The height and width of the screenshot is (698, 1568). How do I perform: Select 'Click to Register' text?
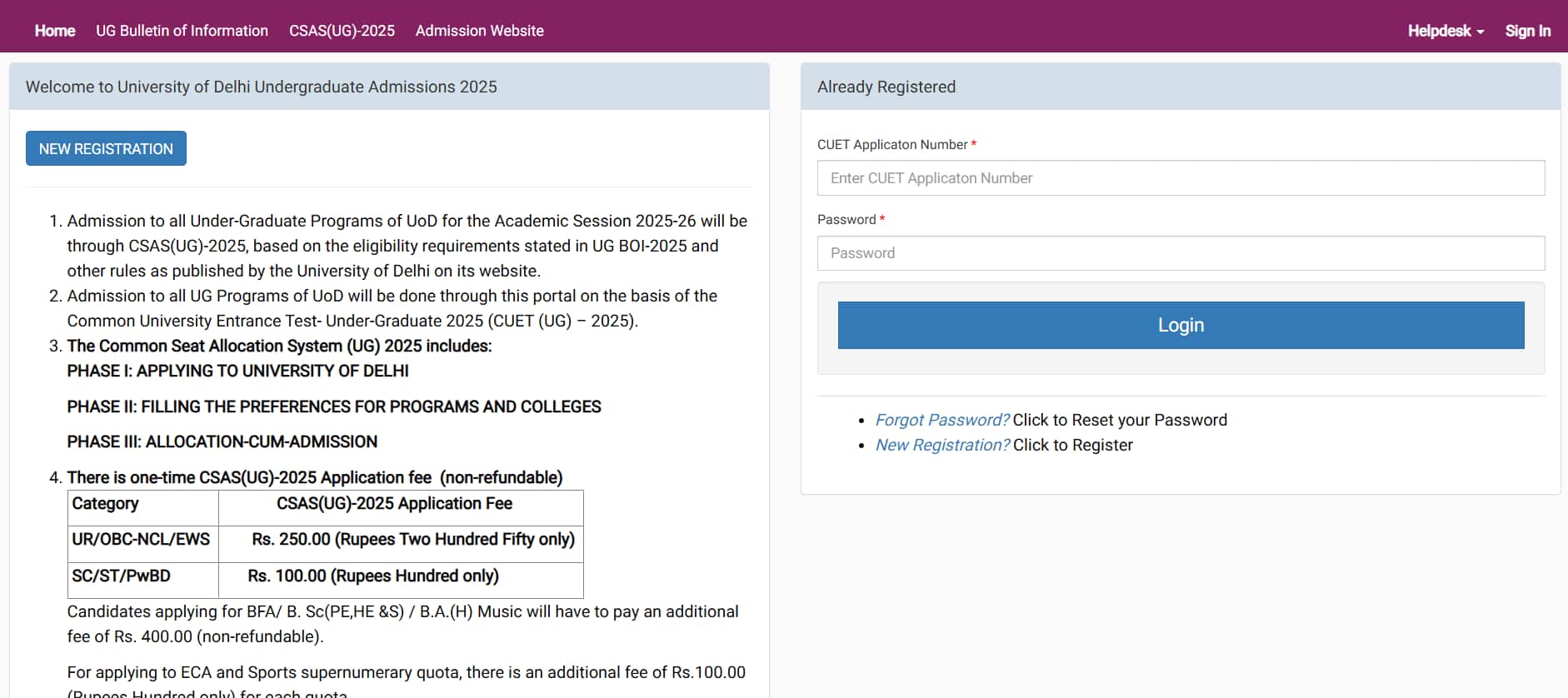point(1073,445)
